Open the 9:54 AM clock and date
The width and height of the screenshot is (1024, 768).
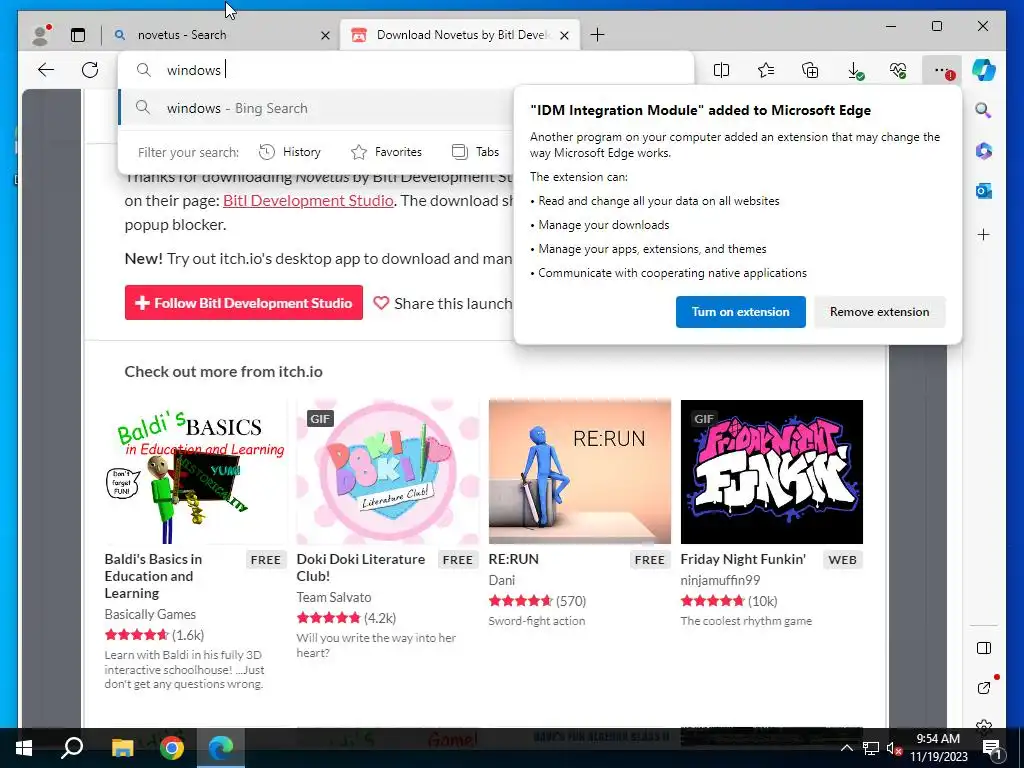coord(938,748)
